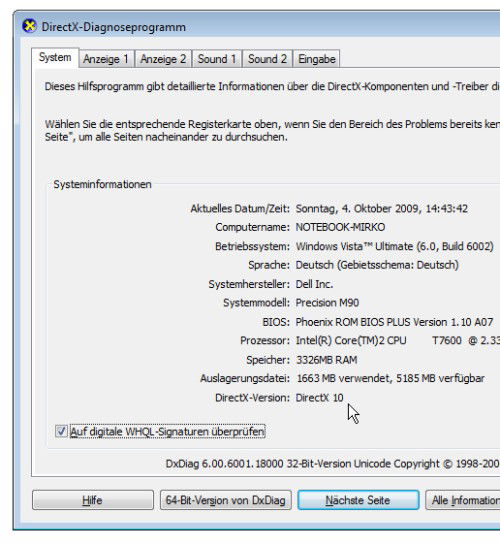Toggle the WHQL signature check checkbox
The width and height of the screenshot is (500, 545).
pyautogui.click(x=61, y=431)
